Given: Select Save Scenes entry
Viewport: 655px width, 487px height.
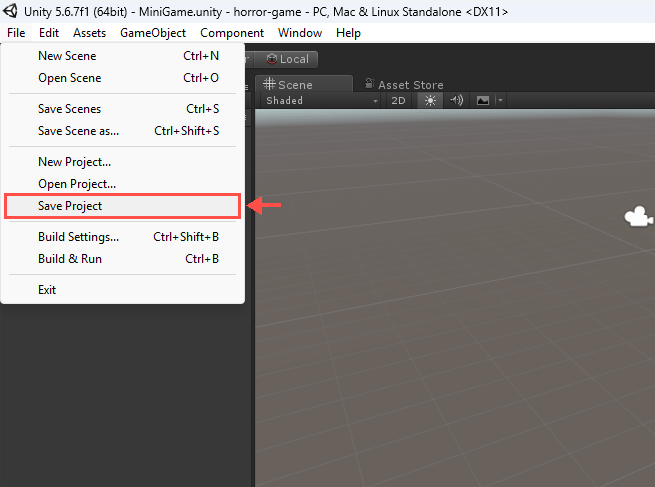Looking at the screenshot, I should click(122, 109).
